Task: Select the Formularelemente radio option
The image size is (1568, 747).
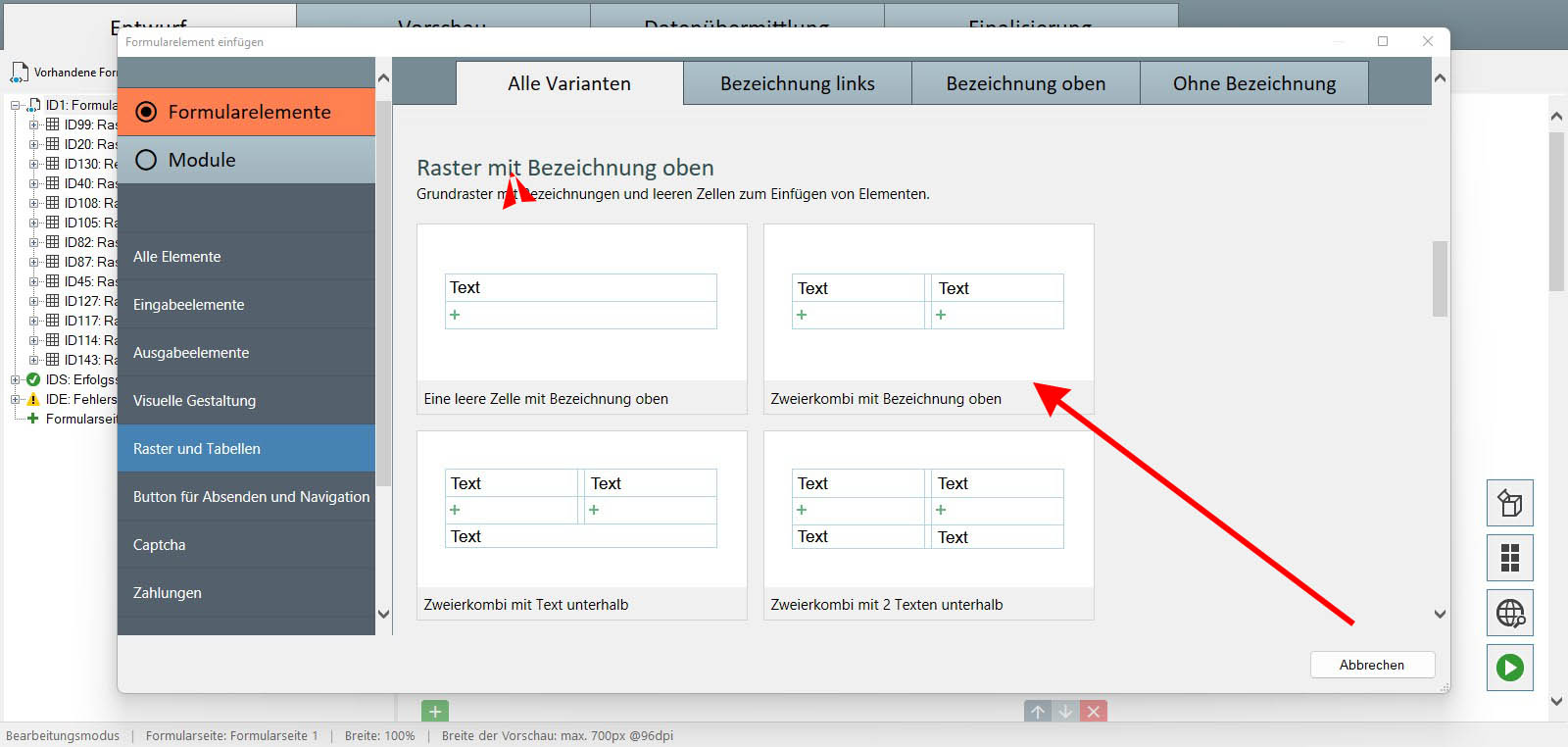Action: pyautogui.click(x=146, y=112)
